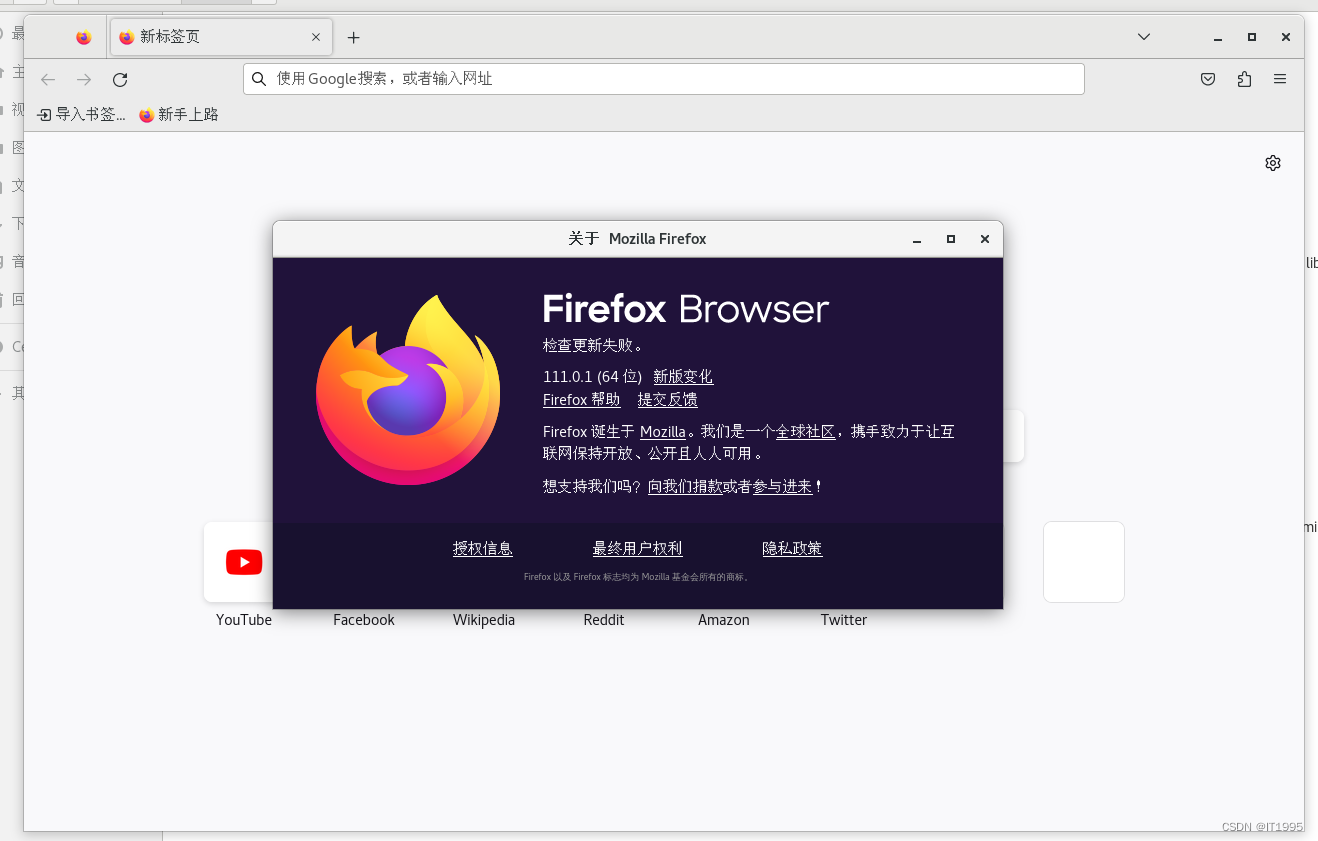Image resolution: width=1318 pixels, height=841 pixels.
Task: Open the Firefox 帮助 link
Action: click(581, 399)
